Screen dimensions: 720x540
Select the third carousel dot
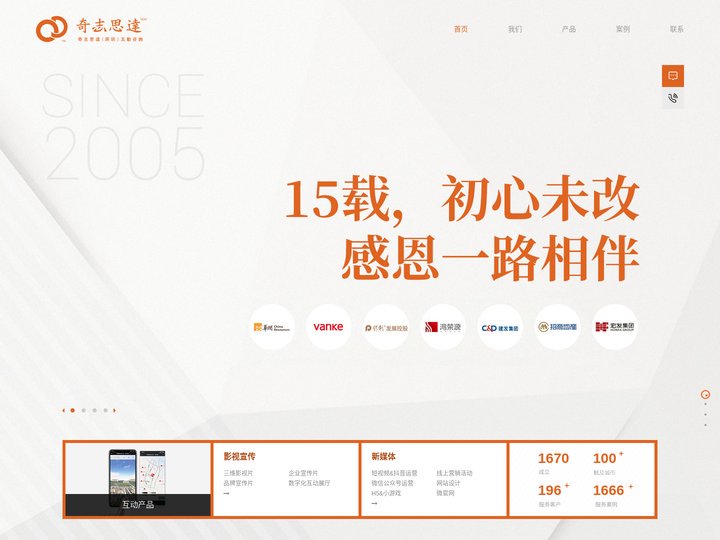[95, 411]
